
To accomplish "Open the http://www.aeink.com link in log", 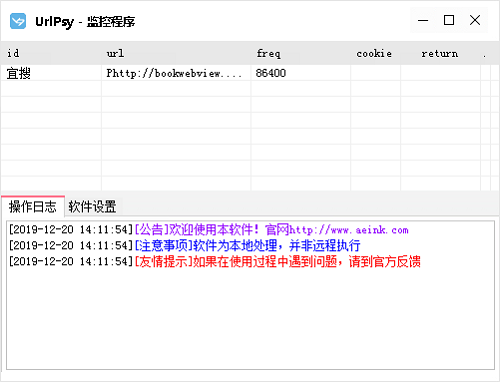I will [349, 230].
